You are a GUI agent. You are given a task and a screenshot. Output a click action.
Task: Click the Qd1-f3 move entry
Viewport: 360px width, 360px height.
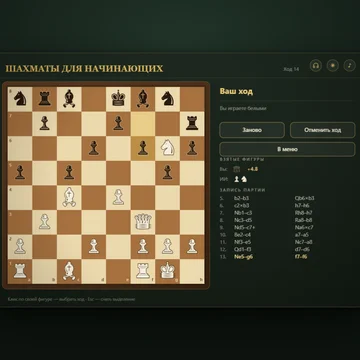[x=243, y=249]
